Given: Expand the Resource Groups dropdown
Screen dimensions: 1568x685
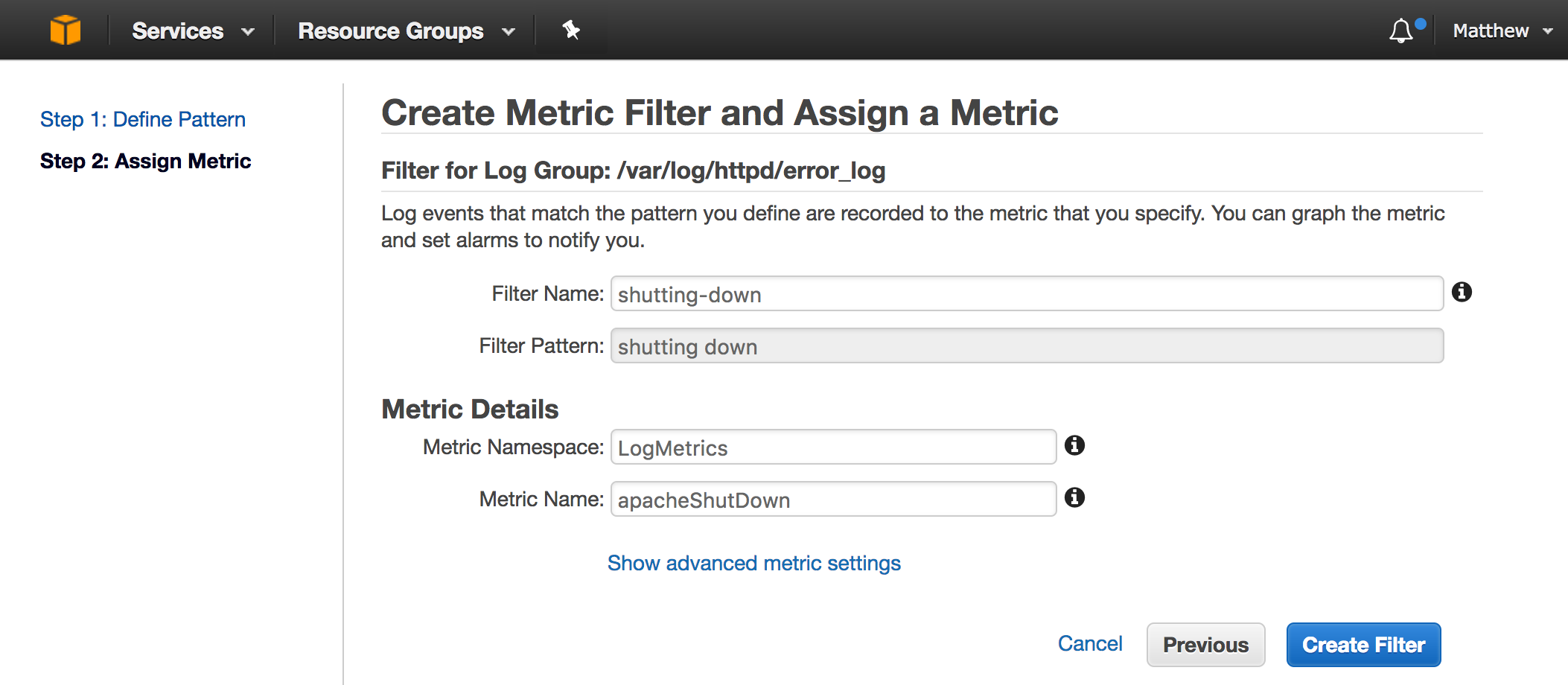Looking at the screenshot, I should coord(407,31).
